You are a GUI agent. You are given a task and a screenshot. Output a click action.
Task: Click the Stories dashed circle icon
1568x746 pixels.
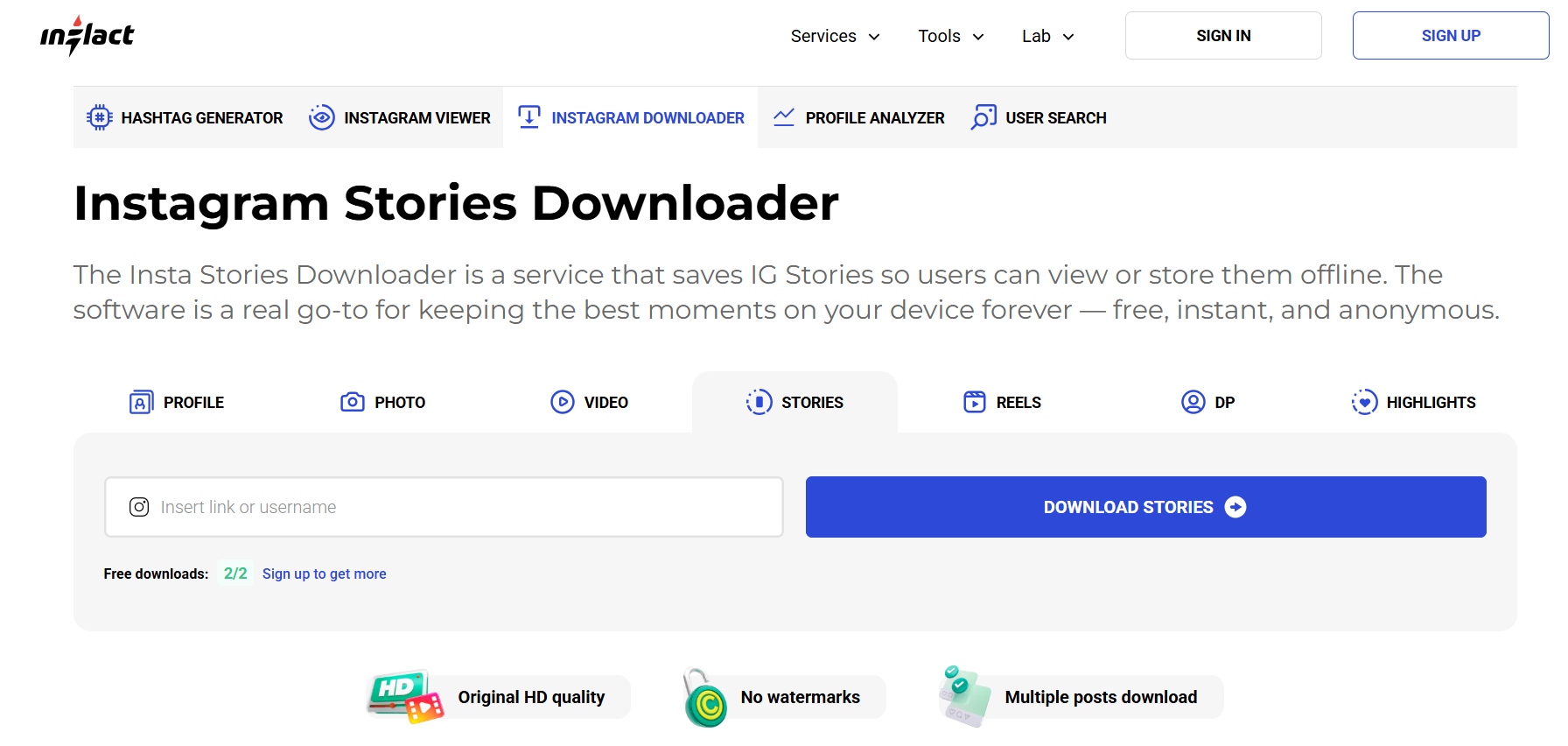coord(759,402)
